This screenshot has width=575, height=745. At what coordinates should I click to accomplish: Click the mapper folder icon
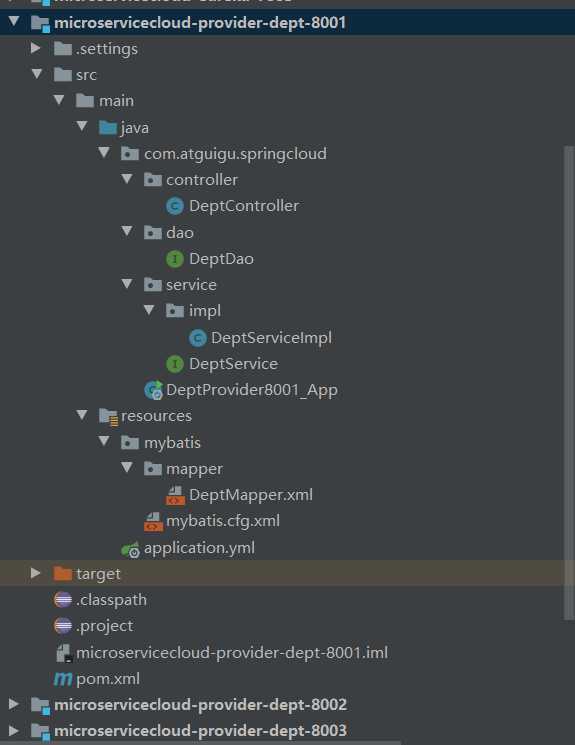click(153, 469)
